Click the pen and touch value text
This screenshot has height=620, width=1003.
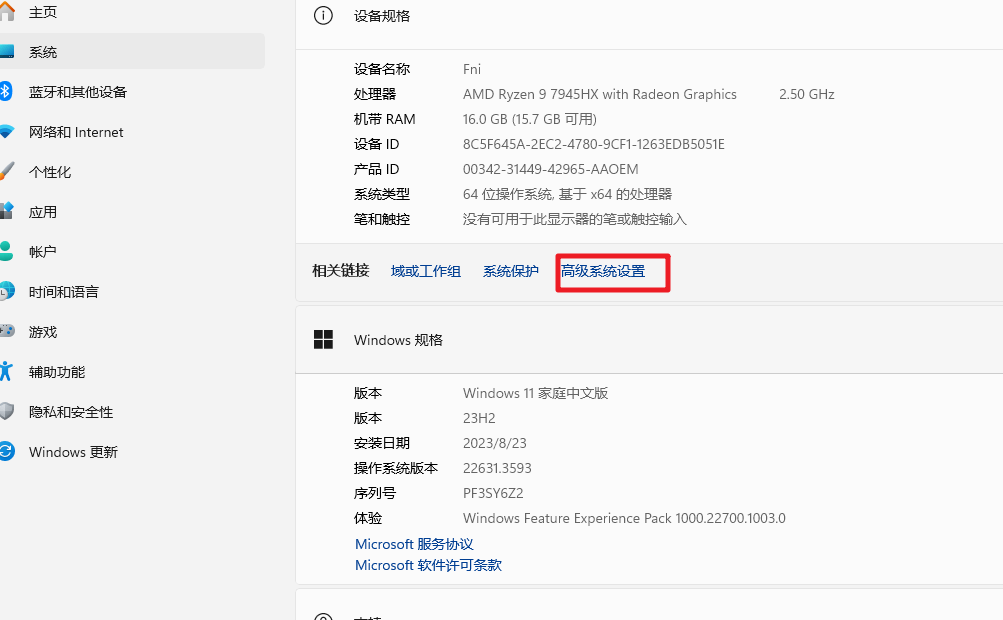[x=574, y=219]
